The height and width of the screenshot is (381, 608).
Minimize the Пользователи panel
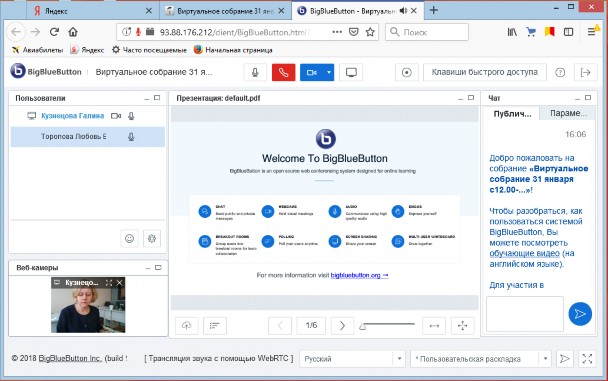tap(147, 99)
